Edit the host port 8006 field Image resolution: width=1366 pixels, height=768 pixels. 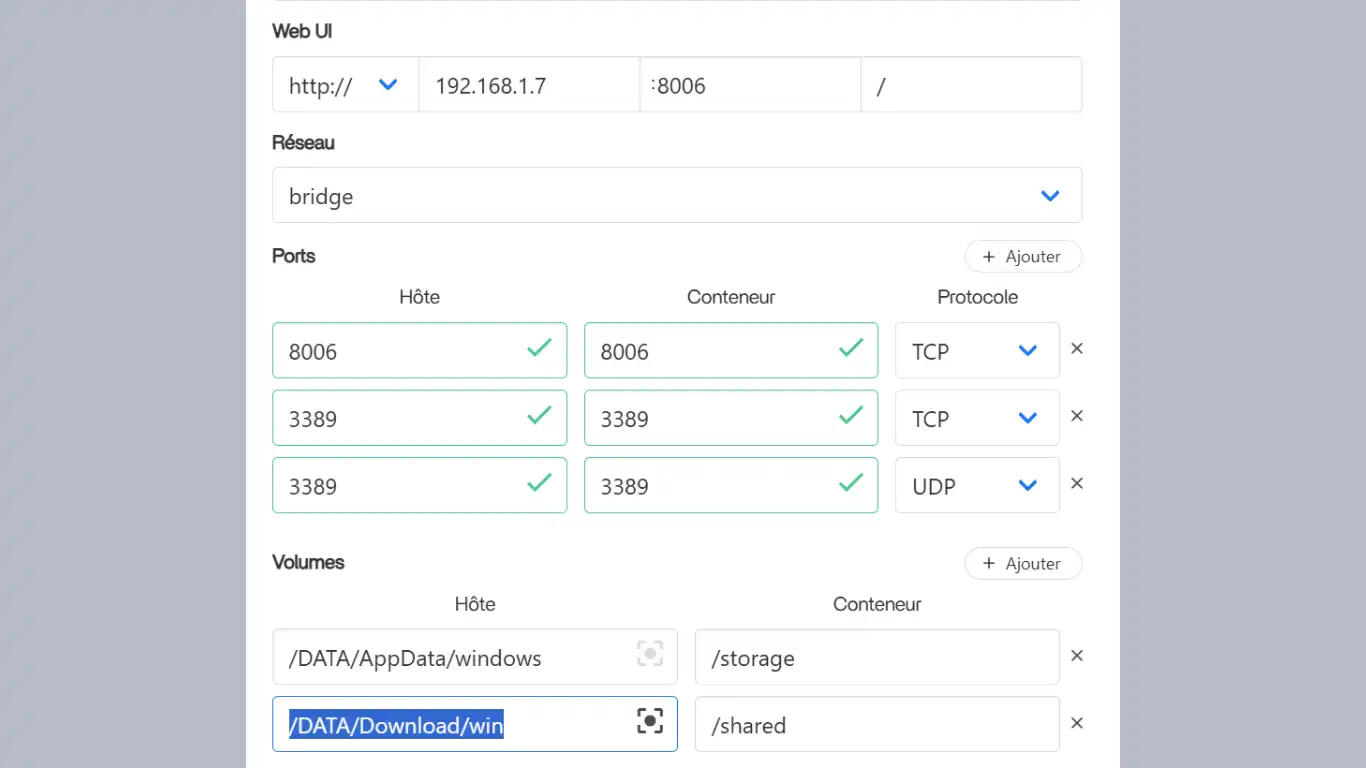coord(400,351)
